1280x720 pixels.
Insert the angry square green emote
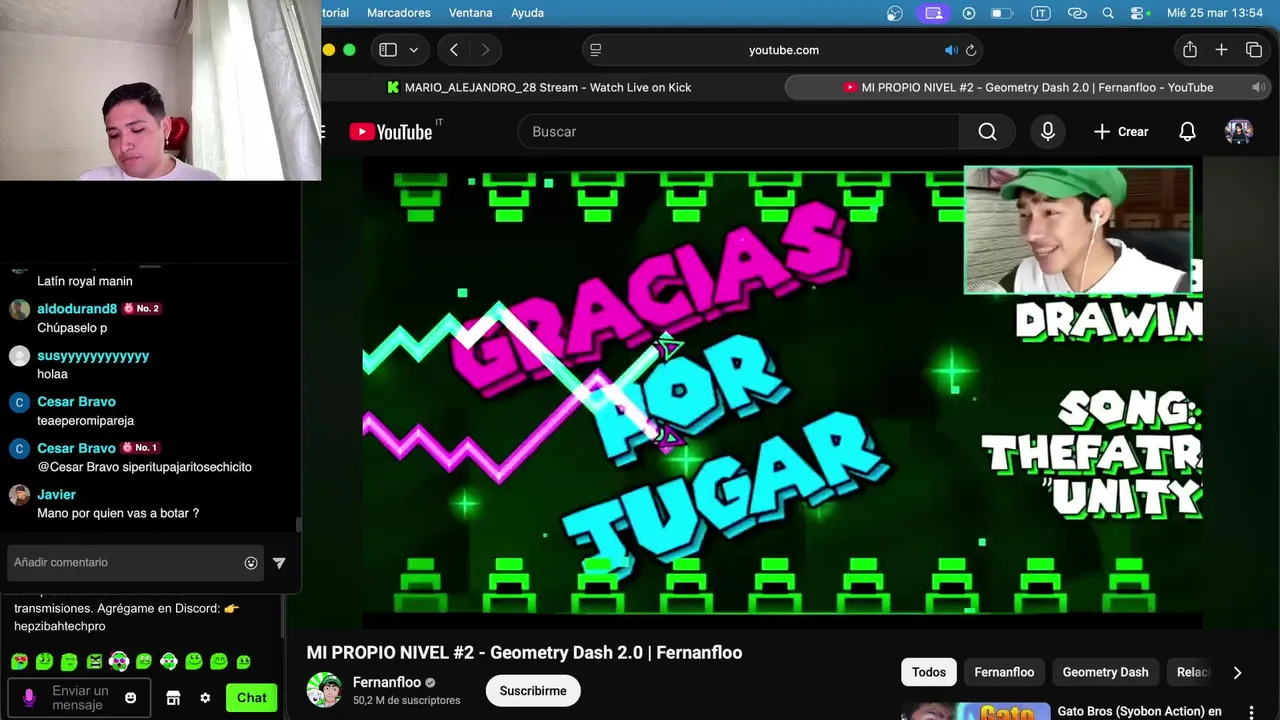pos(94,661)
